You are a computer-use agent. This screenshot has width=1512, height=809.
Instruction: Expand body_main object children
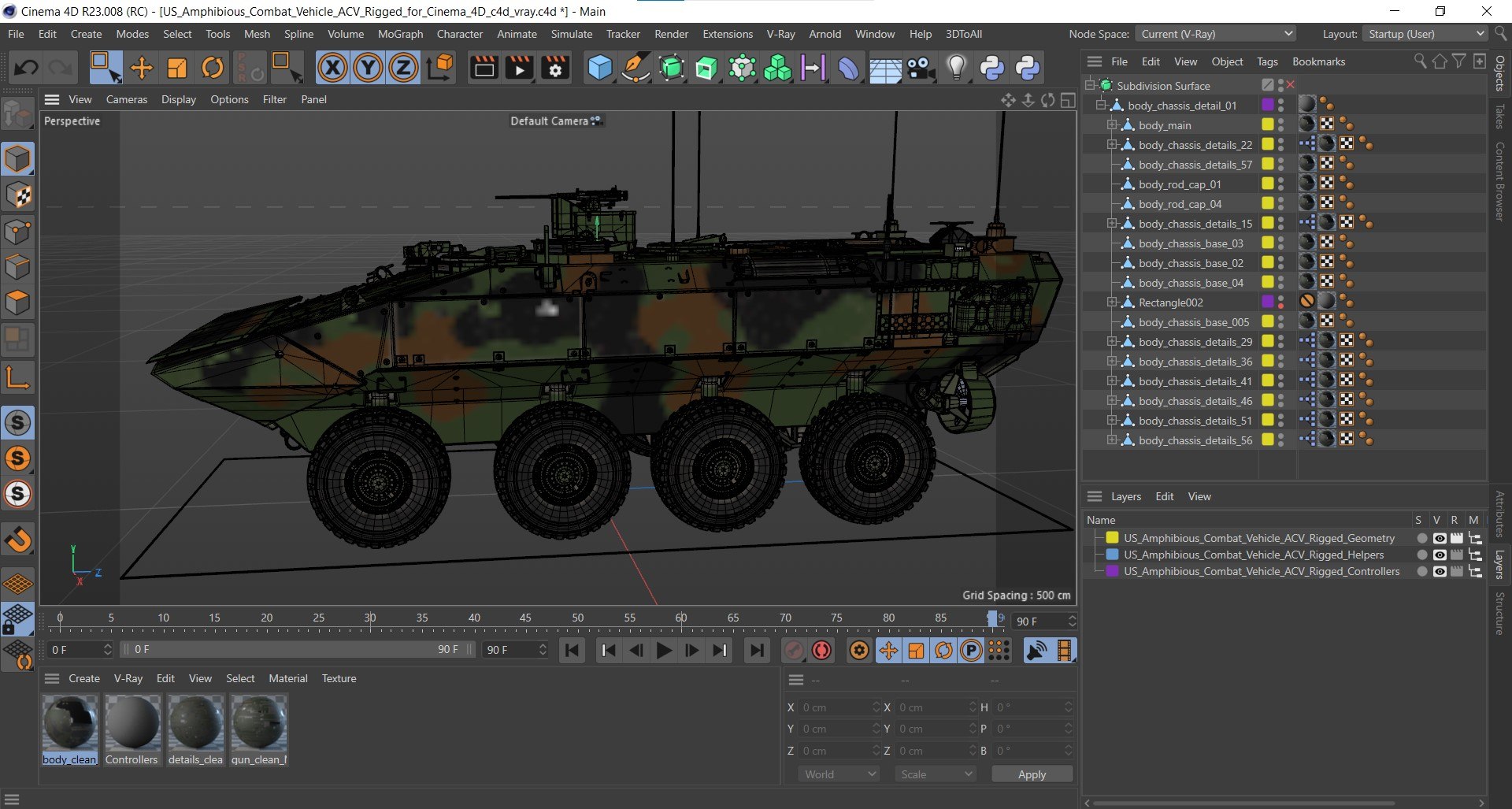point(1112,124)
